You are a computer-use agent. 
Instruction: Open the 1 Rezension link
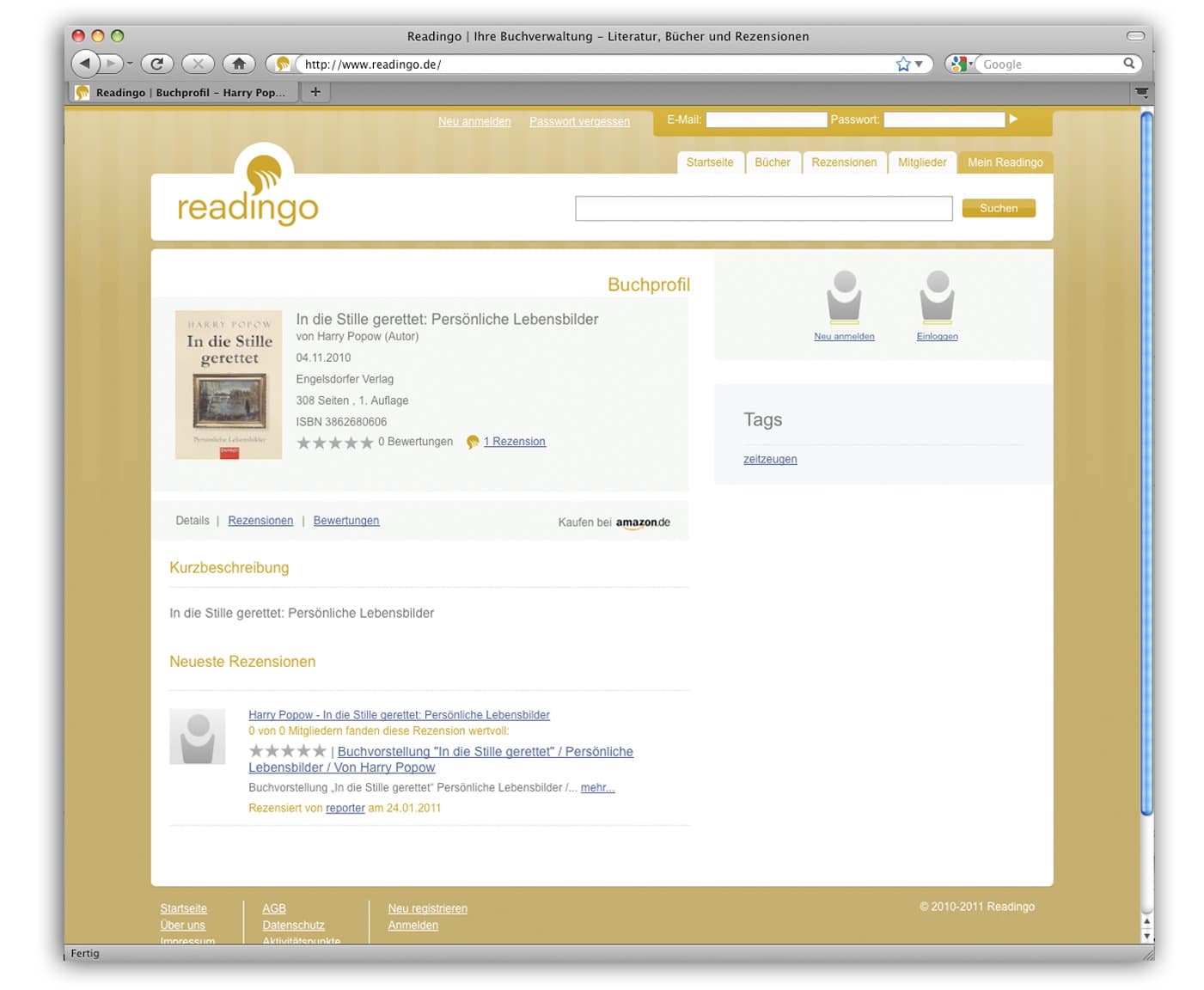514,442
